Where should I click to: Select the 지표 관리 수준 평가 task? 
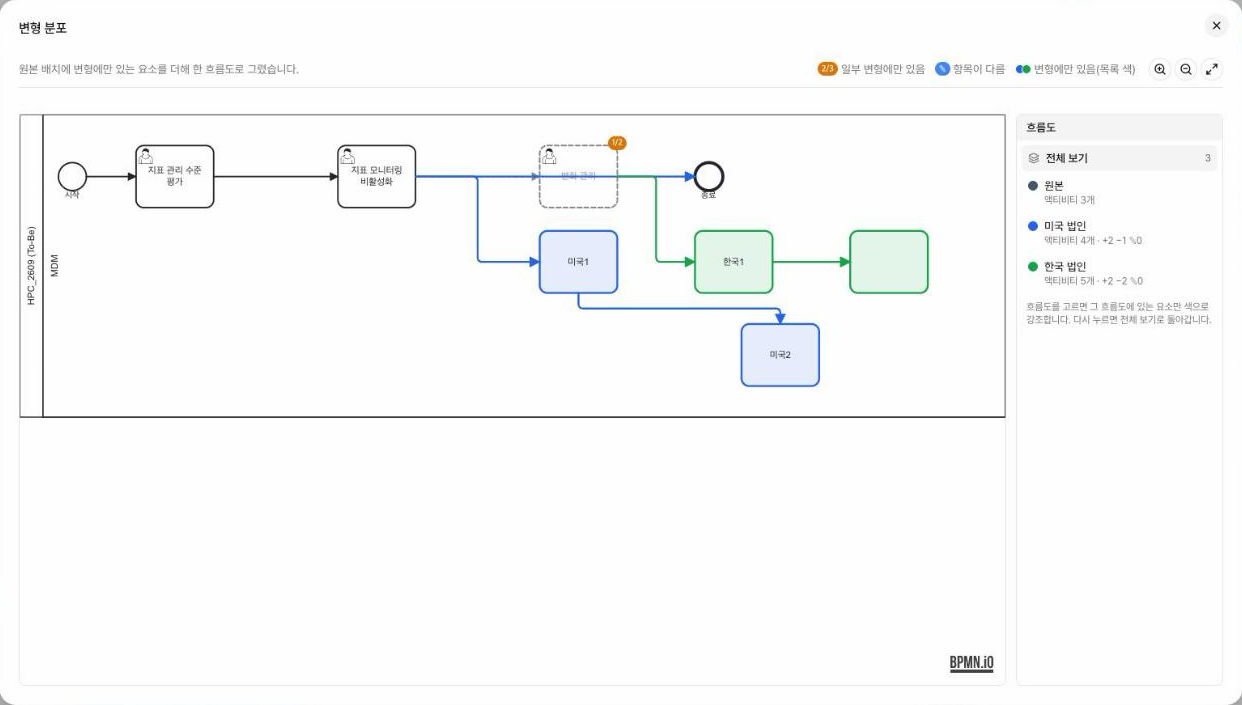175,177
